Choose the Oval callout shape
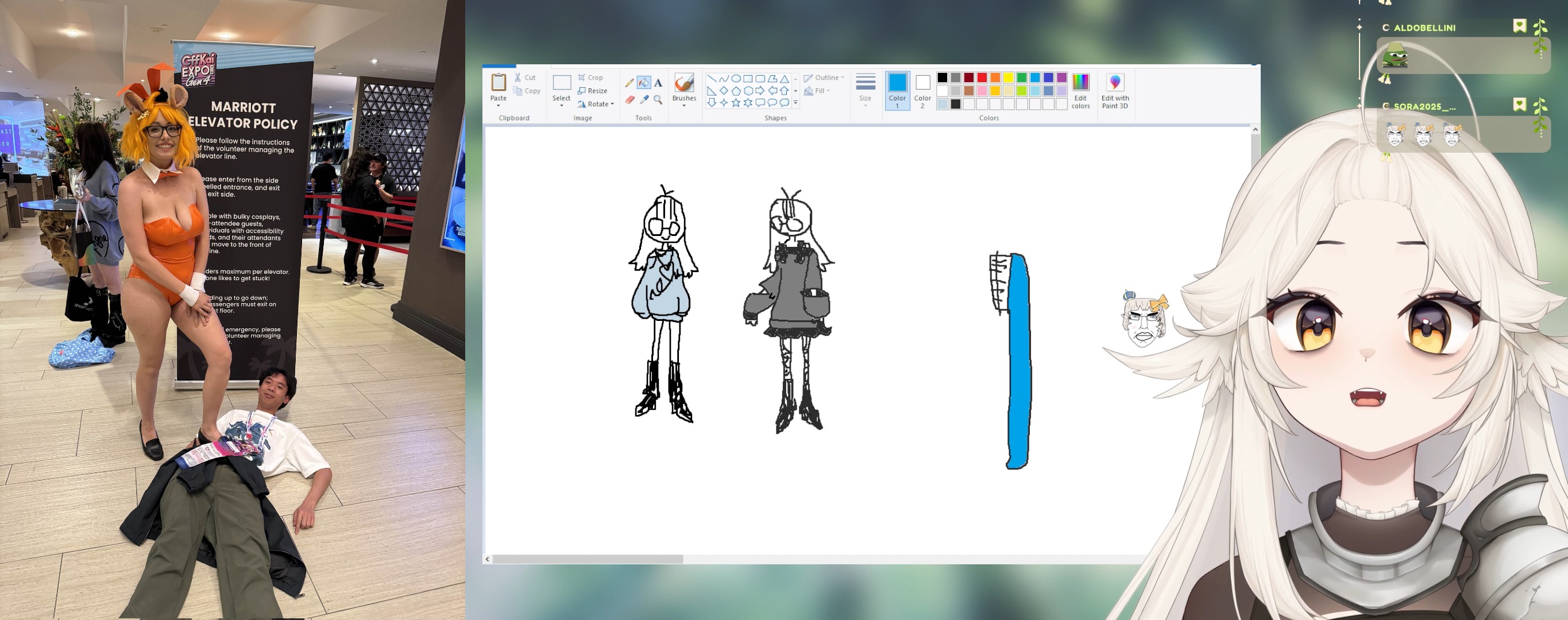1568x620 pixels. [x=772, y=103]
